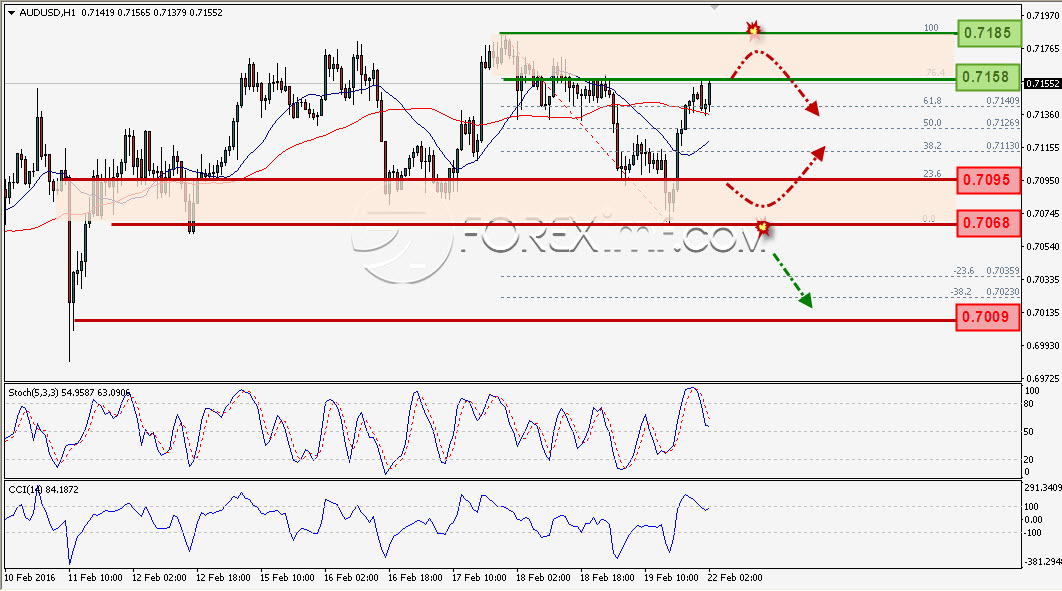Click the 50 level on the Stochastic axis

(x=1029, y=432)
